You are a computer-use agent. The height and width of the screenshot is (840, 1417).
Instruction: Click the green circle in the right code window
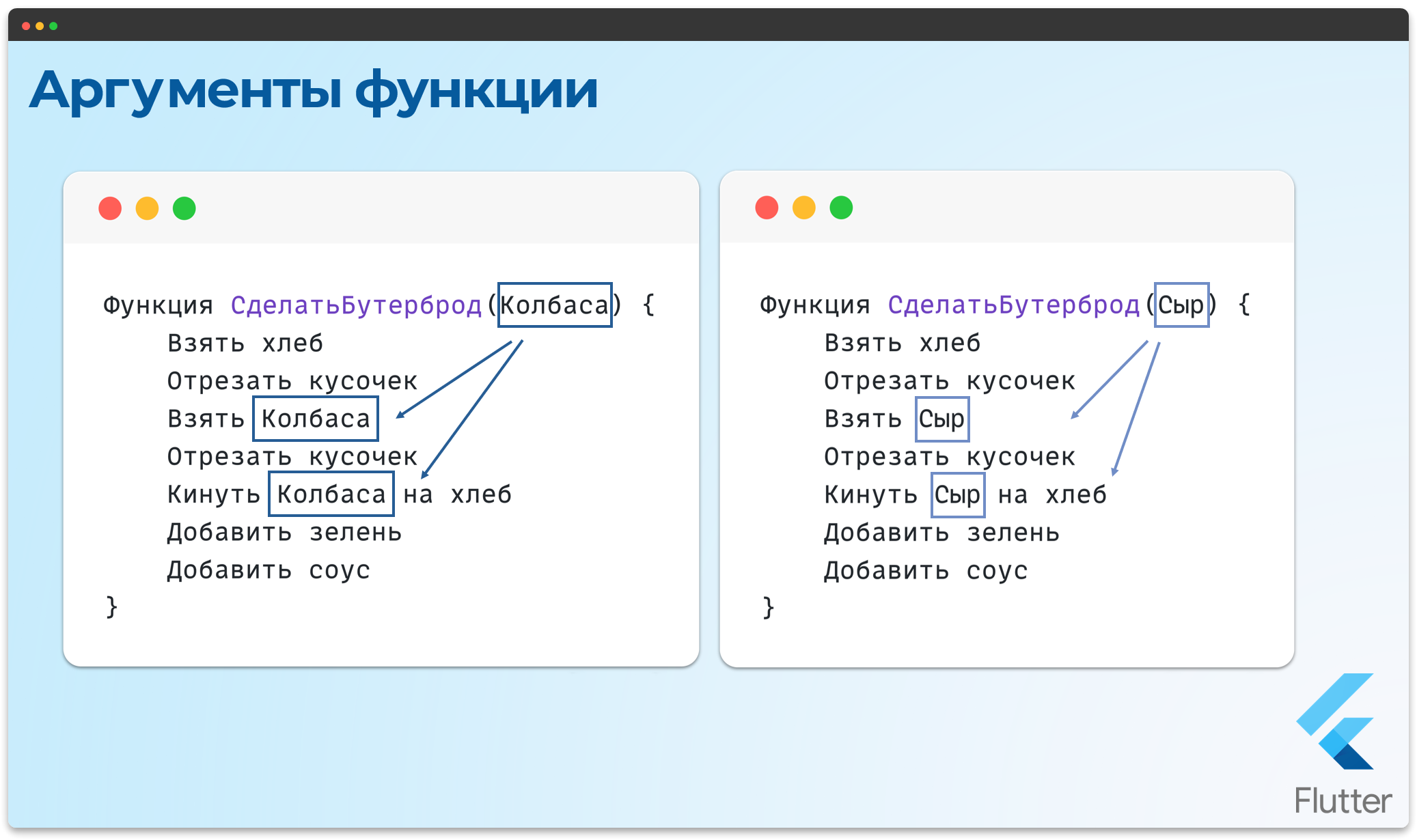click(840, 208)
